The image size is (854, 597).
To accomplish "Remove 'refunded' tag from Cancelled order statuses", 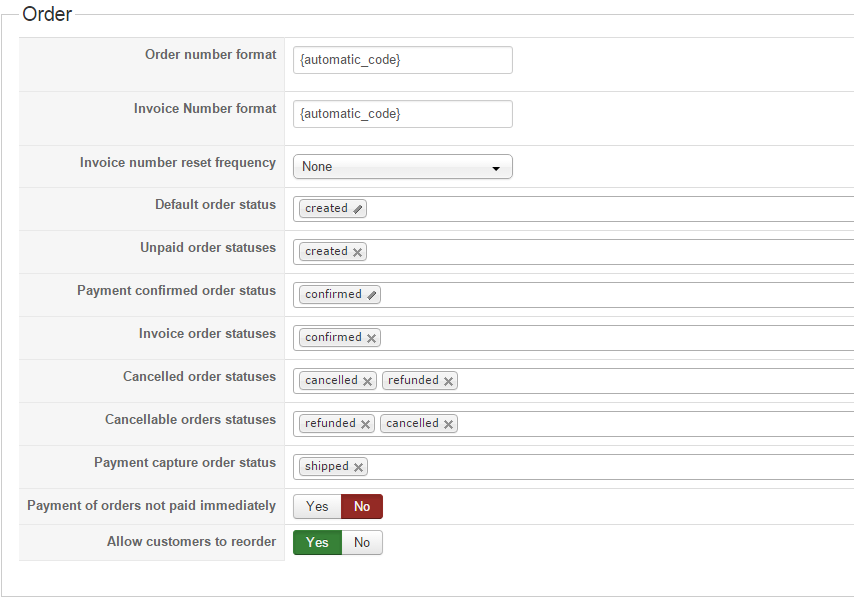I will point(449,381).
